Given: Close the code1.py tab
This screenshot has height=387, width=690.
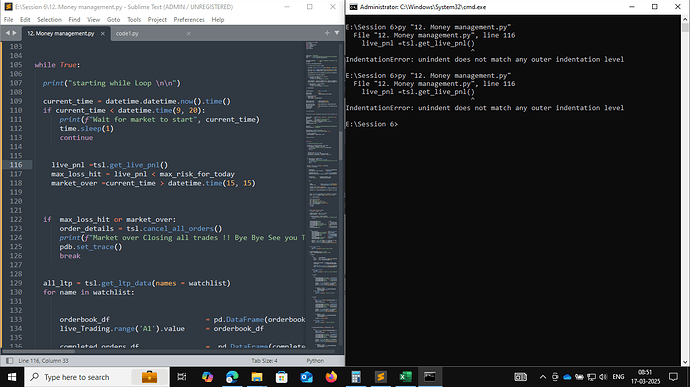Looking at the screenshot, I should pos(188,33).
